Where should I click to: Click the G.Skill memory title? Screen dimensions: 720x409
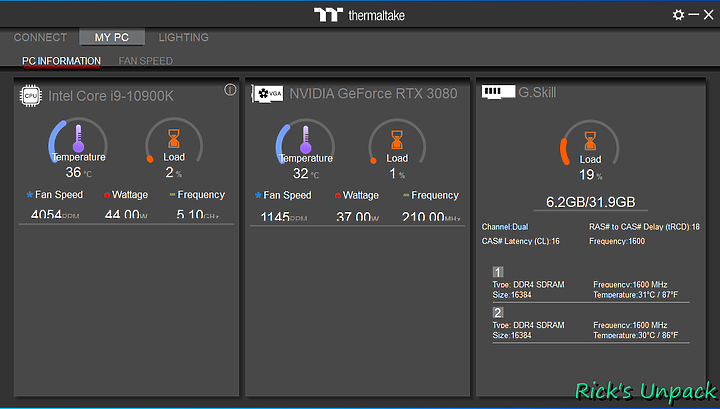coord(537,92)
